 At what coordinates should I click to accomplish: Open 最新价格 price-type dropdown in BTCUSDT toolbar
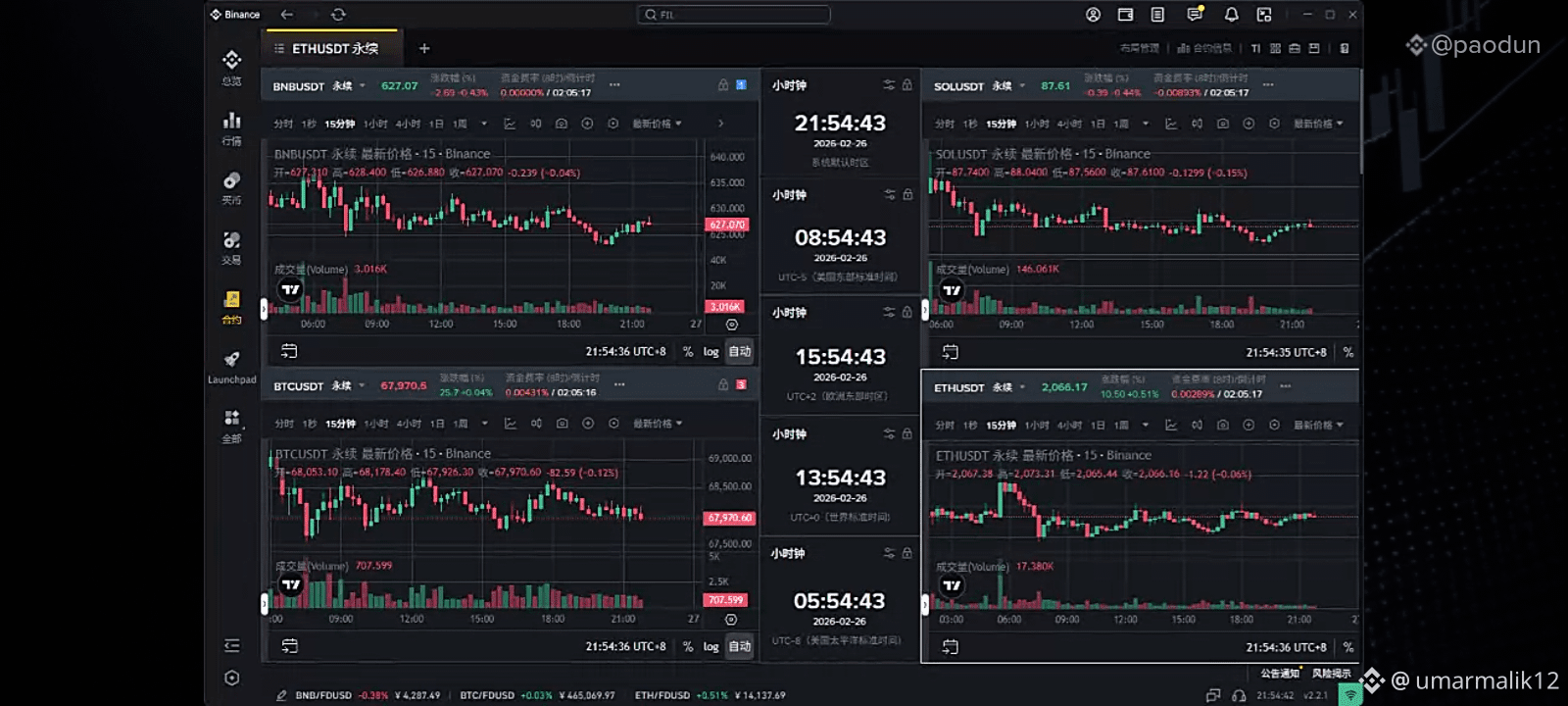pyautogui.click(x=658, y=424)
